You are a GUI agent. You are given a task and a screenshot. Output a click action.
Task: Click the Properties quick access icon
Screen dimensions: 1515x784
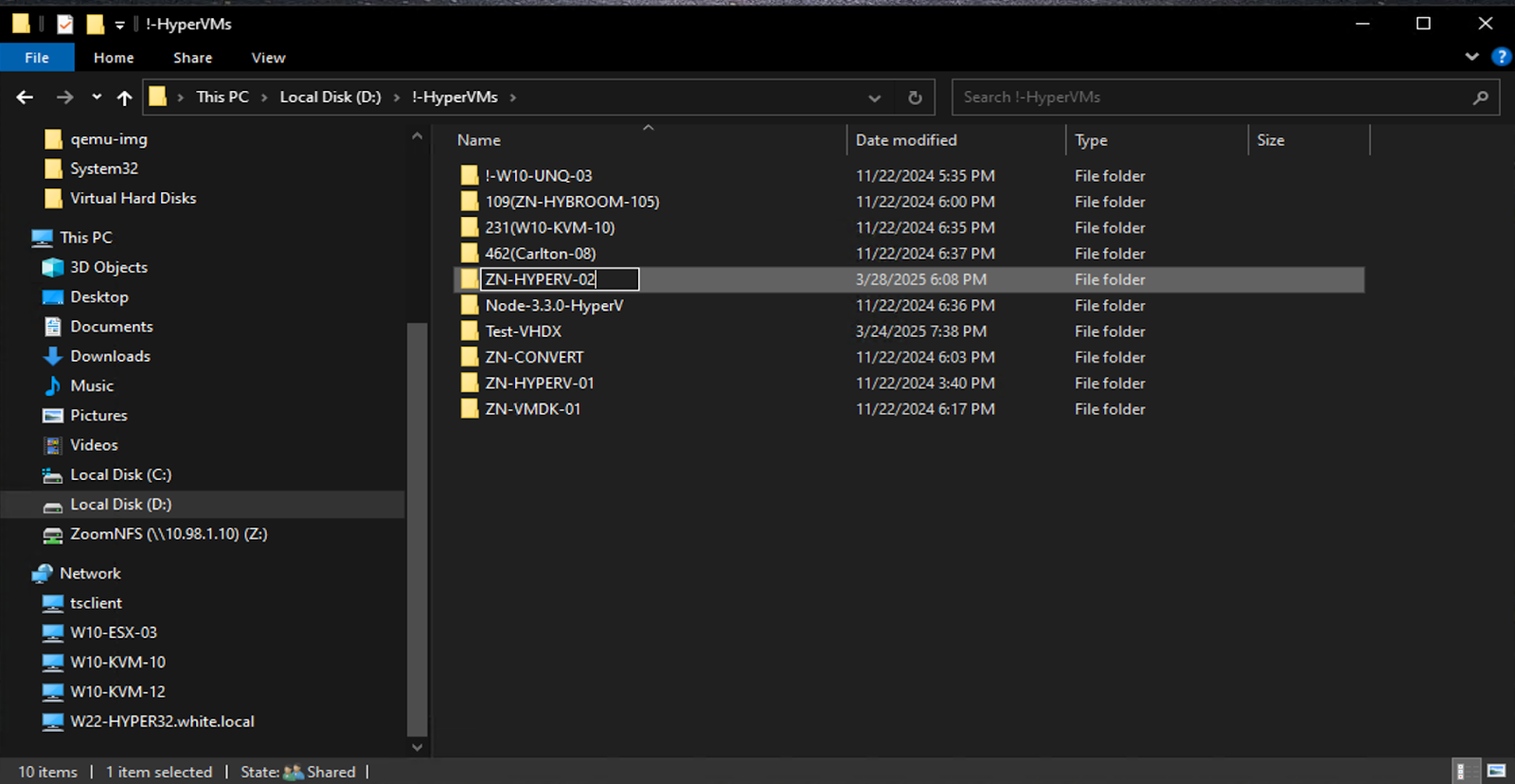64,25
